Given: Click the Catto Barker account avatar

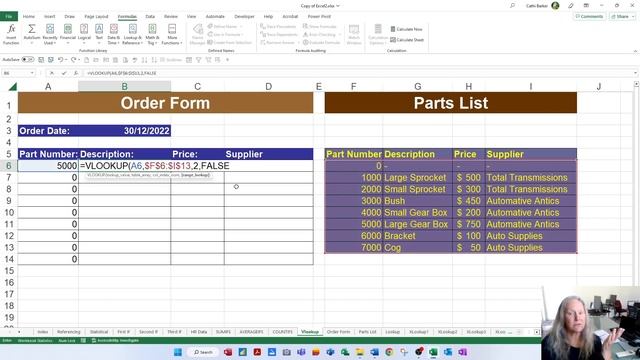Looking at the screenshot, I should [555, 5].
